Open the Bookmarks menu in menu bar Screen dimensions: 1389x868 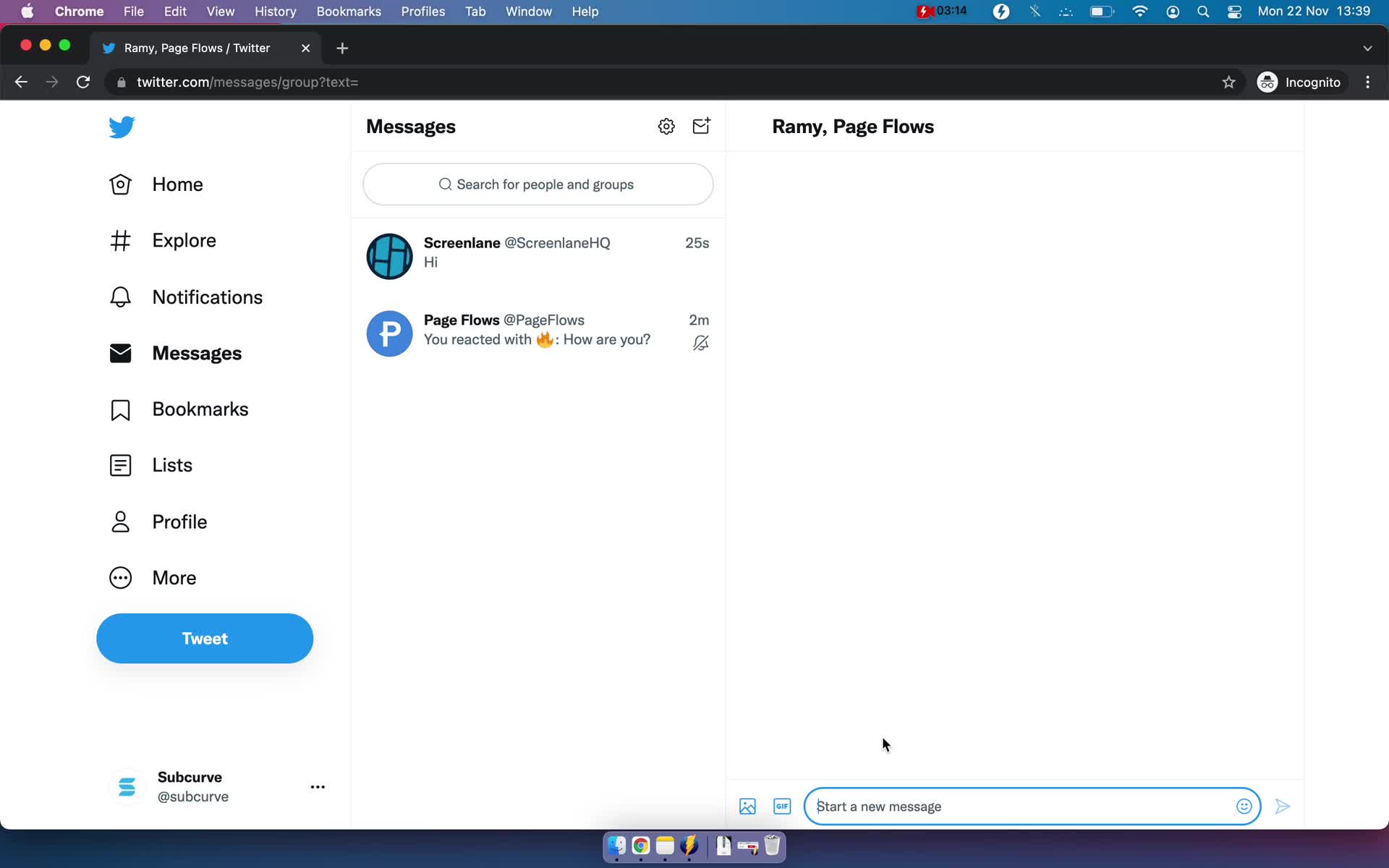click(349, 12)
